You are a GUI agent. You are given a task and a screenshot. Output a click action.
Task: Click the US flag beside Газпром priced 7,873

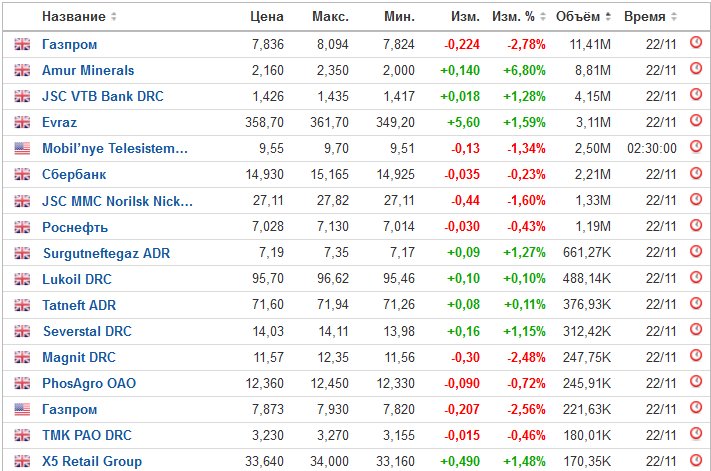(x=22, y=409)
